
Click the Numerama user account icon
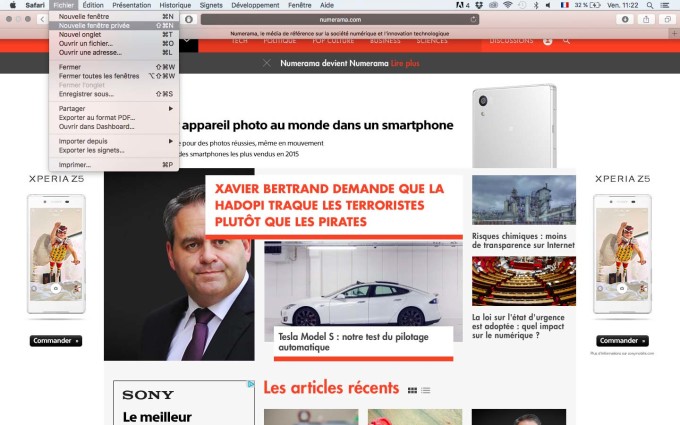(x=548, y=41)
